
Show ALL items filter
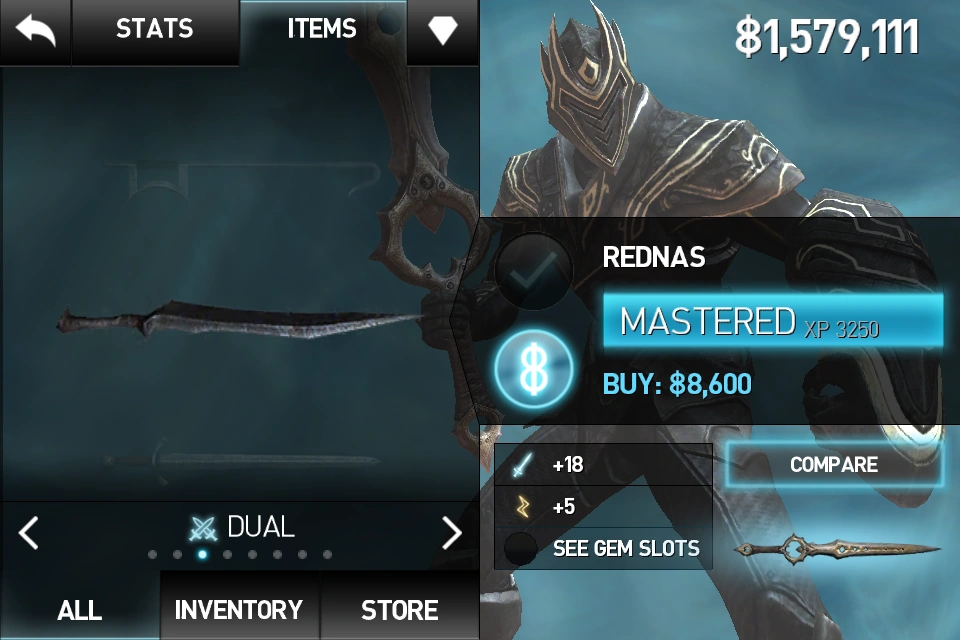click(x=80, y=609)
